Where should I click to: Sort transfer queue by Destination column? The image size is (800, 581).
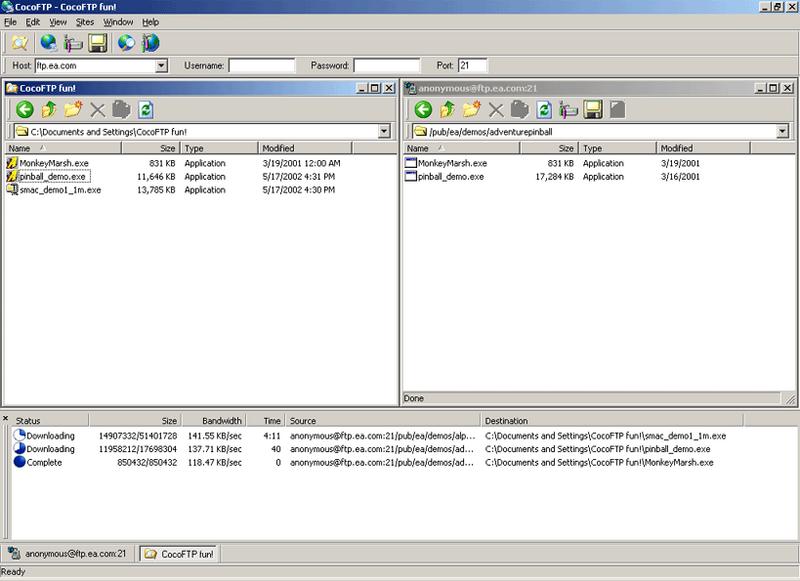click(x=612, y=421)
